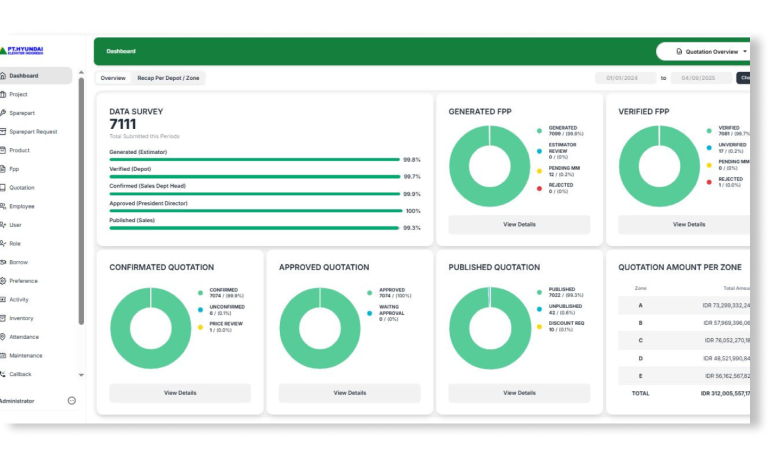Click View Details under Generated FPP
The image size is (770, 467).
tap(519, 224)
